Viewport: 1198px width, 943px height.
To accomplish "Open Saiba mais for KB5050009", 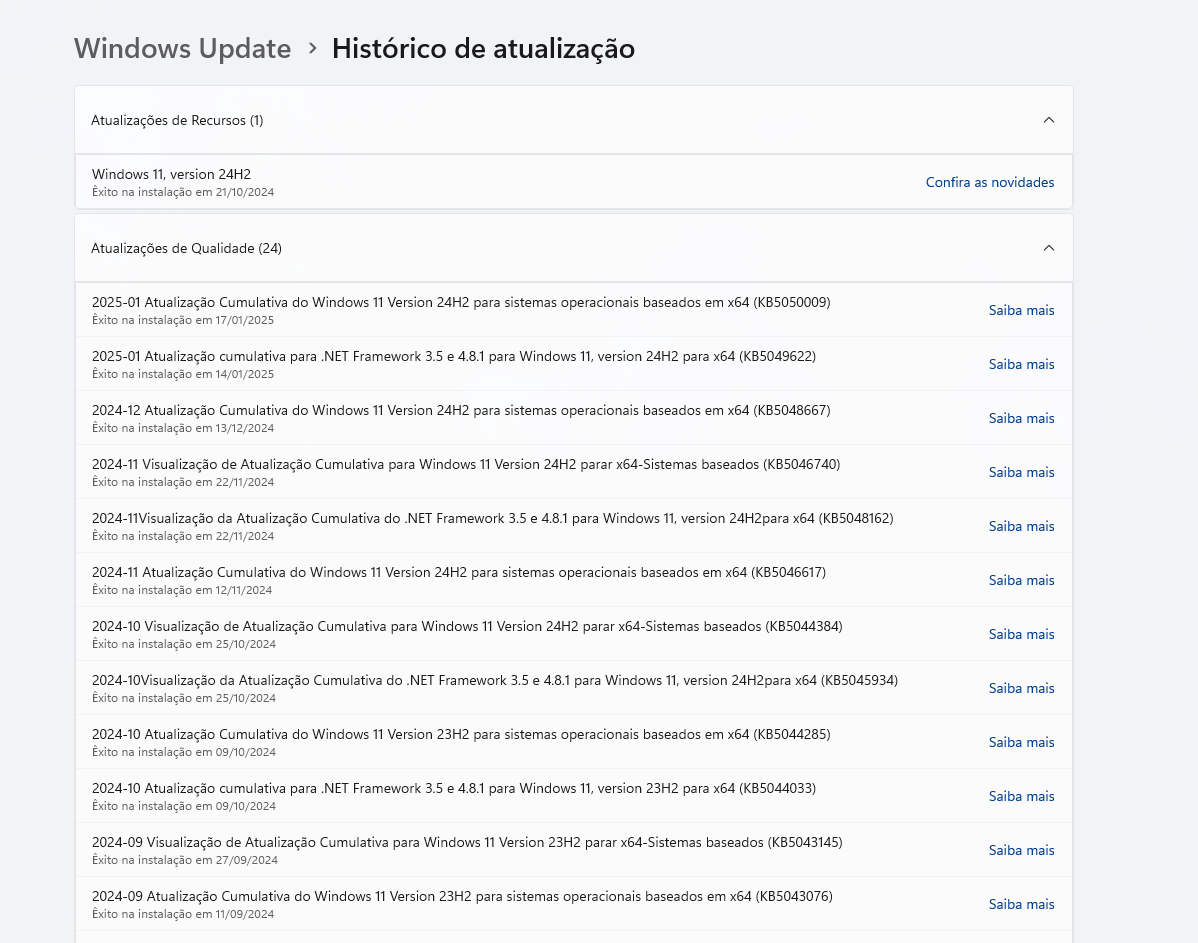I will point(1021,310).
